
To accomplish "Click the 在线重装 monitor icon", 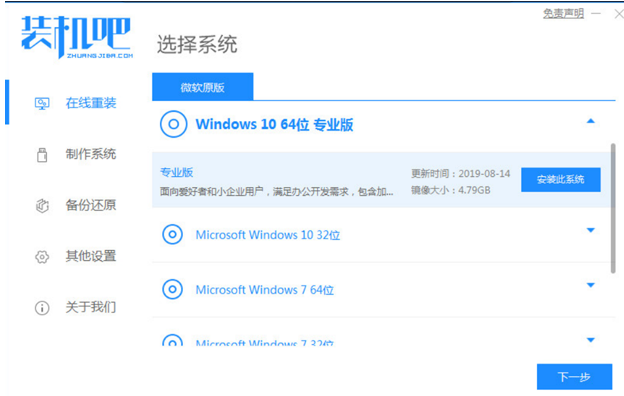I will click(42, 103).
